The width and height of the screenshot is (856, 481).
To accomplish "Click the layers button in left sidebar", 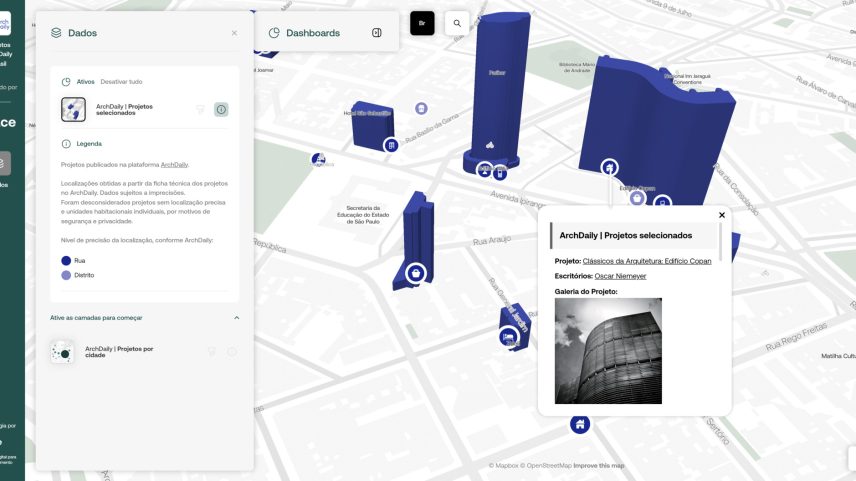I will point(4,163).
